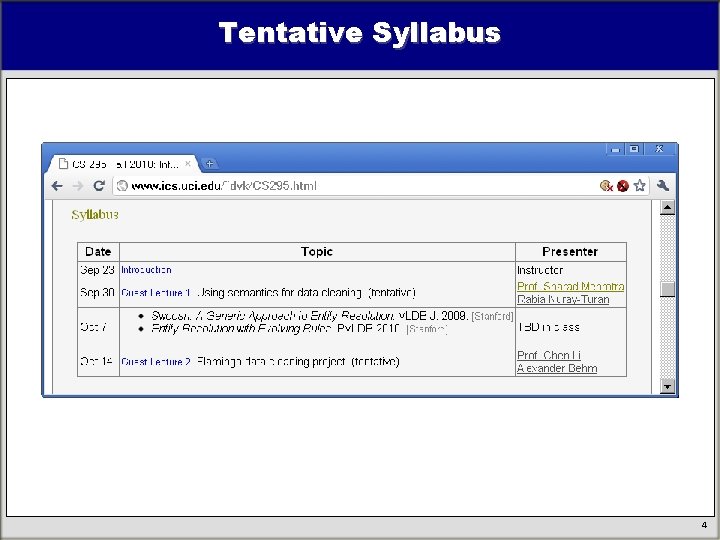Bookmark this page with the star icon

[640, 186]
